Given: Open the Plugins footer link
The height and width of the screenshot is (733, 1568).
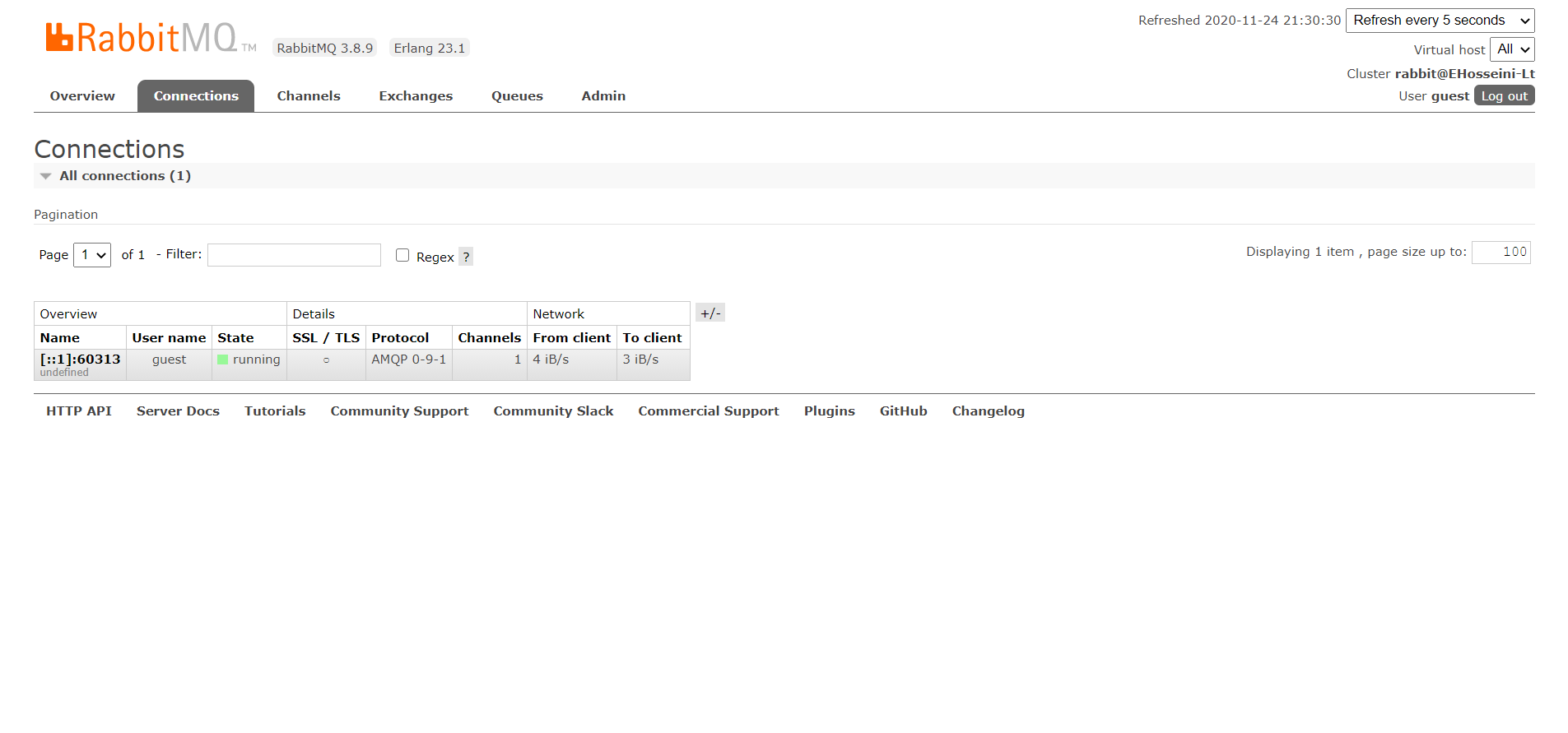Looking at the screenshot, I should click(x=830, y=411).
